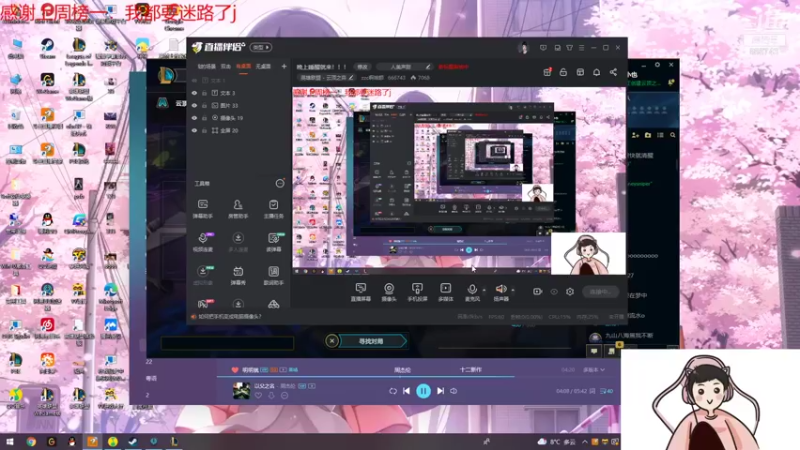Click the 寻找对局 button in the League client

pos(371,341)
